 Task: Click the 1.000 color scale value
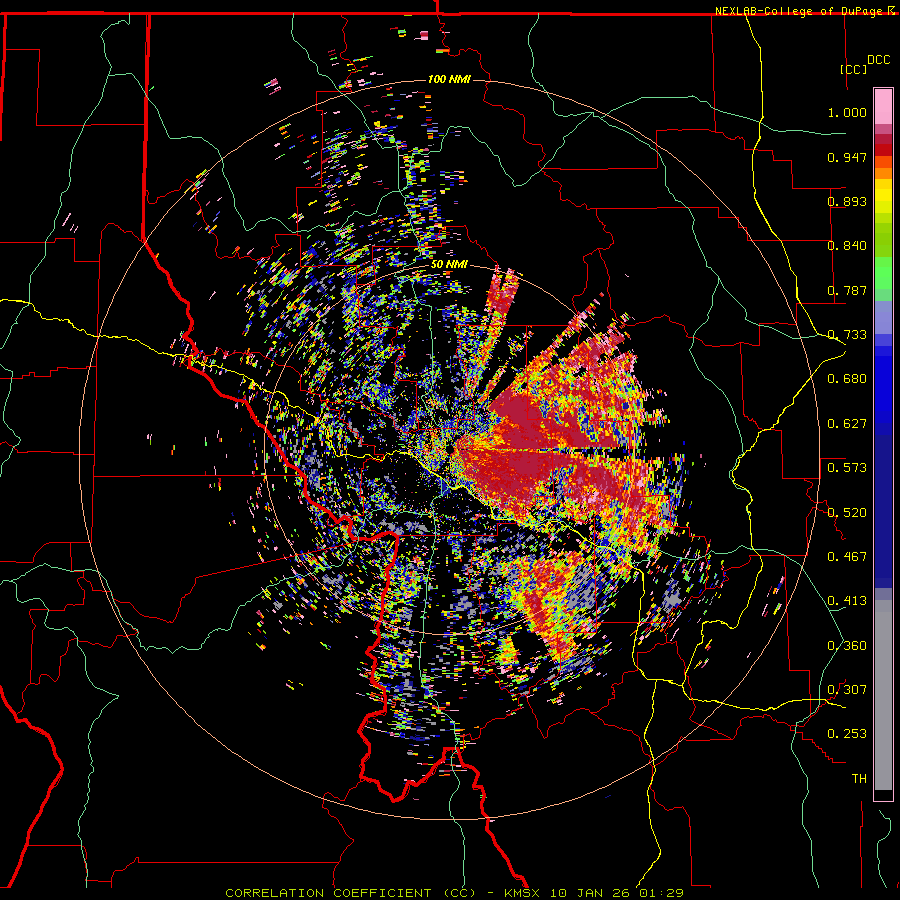pyautogui.click(x=847, y=112)
